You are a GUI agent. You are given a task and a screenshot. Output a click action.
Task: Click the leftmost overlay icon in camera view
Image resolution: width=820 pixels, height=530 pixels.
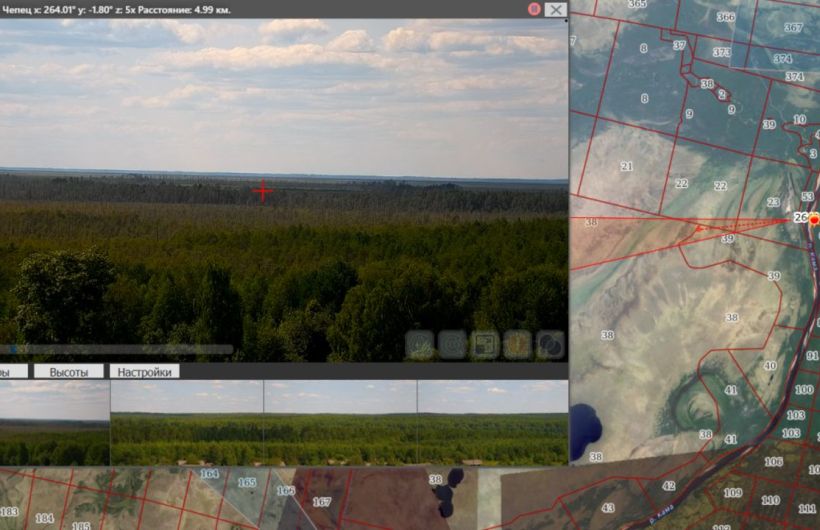click(x=419, y=345)
